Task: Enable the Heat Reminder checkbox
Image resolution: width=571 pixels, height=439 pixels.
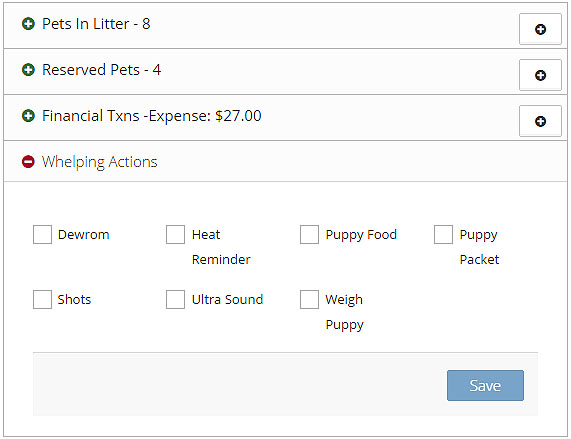Action: click(x=176, y=234)
